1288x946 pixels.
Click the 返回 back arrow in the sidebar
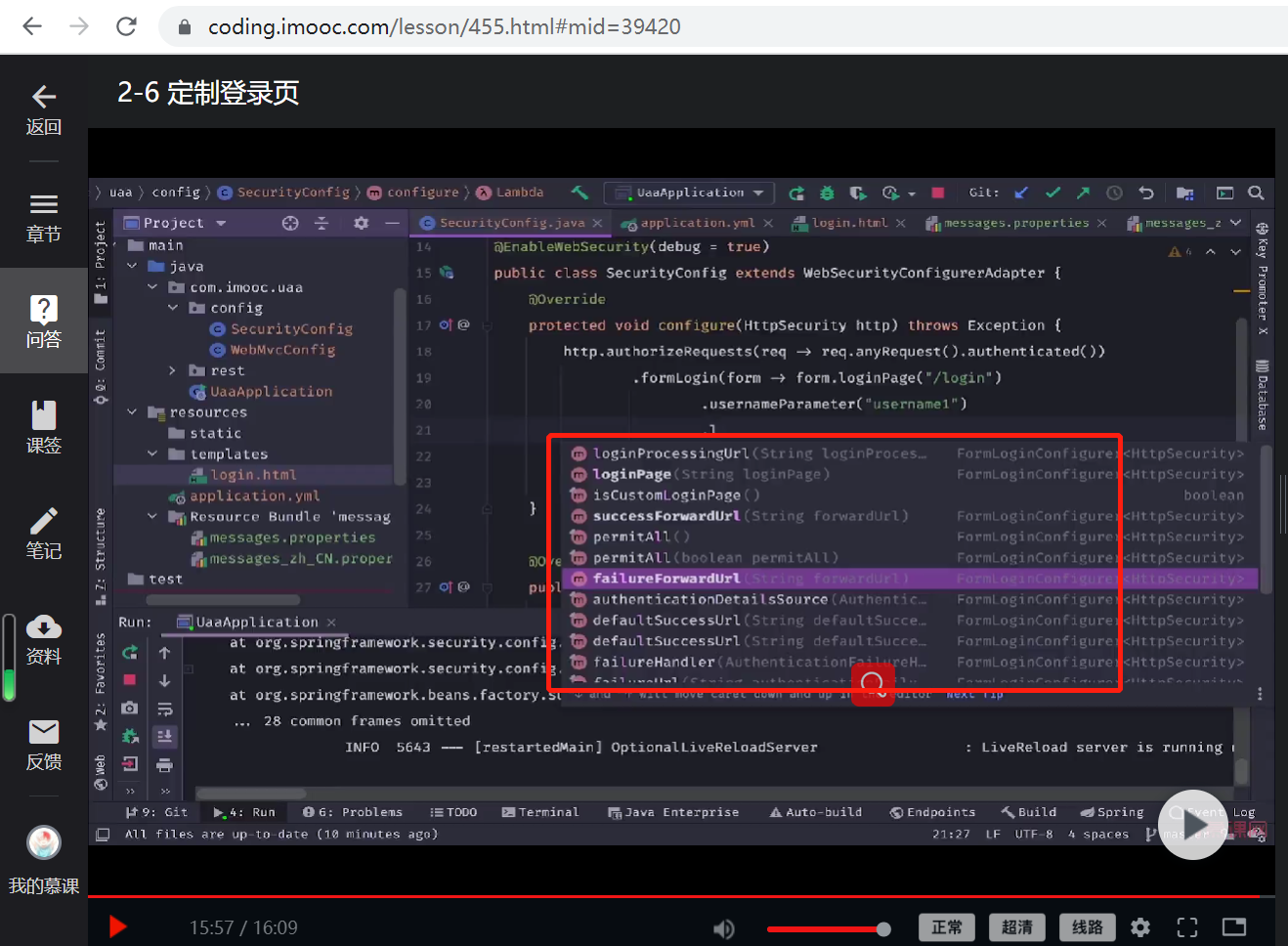pos(44,97)
